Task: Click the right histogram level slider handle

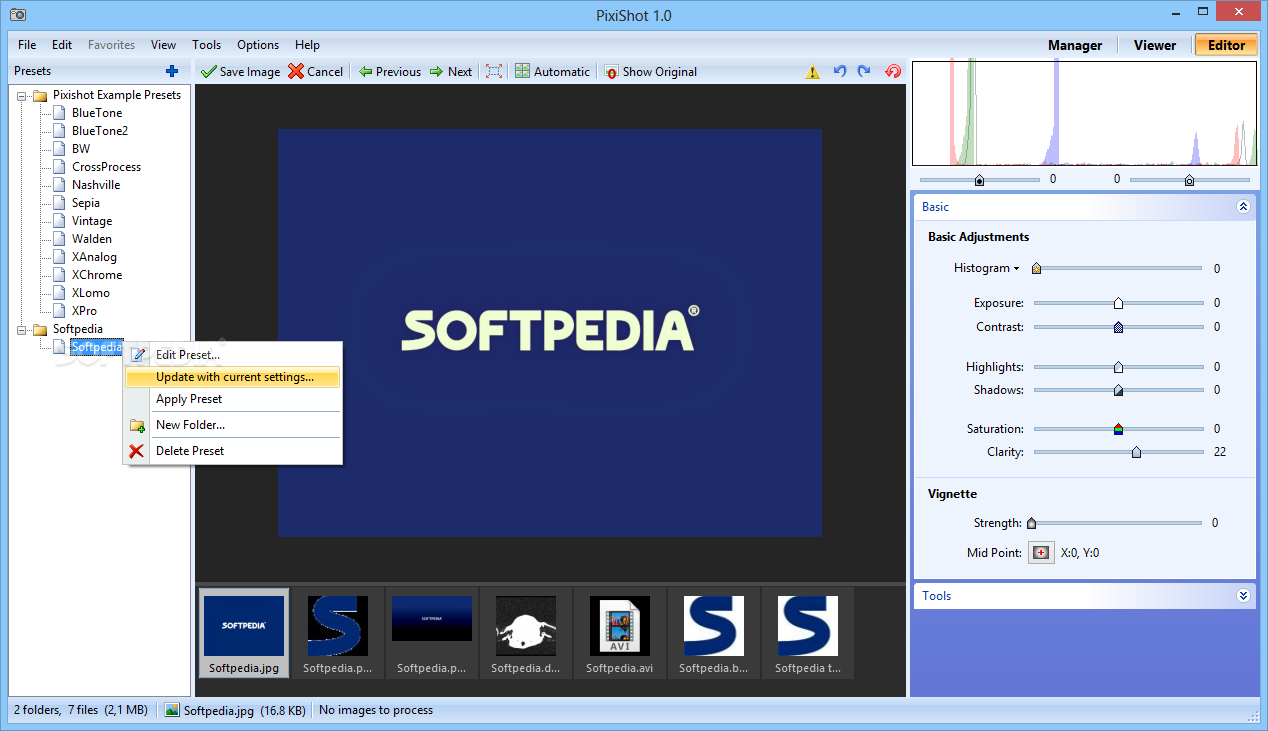Action: tap(1189, 180)
